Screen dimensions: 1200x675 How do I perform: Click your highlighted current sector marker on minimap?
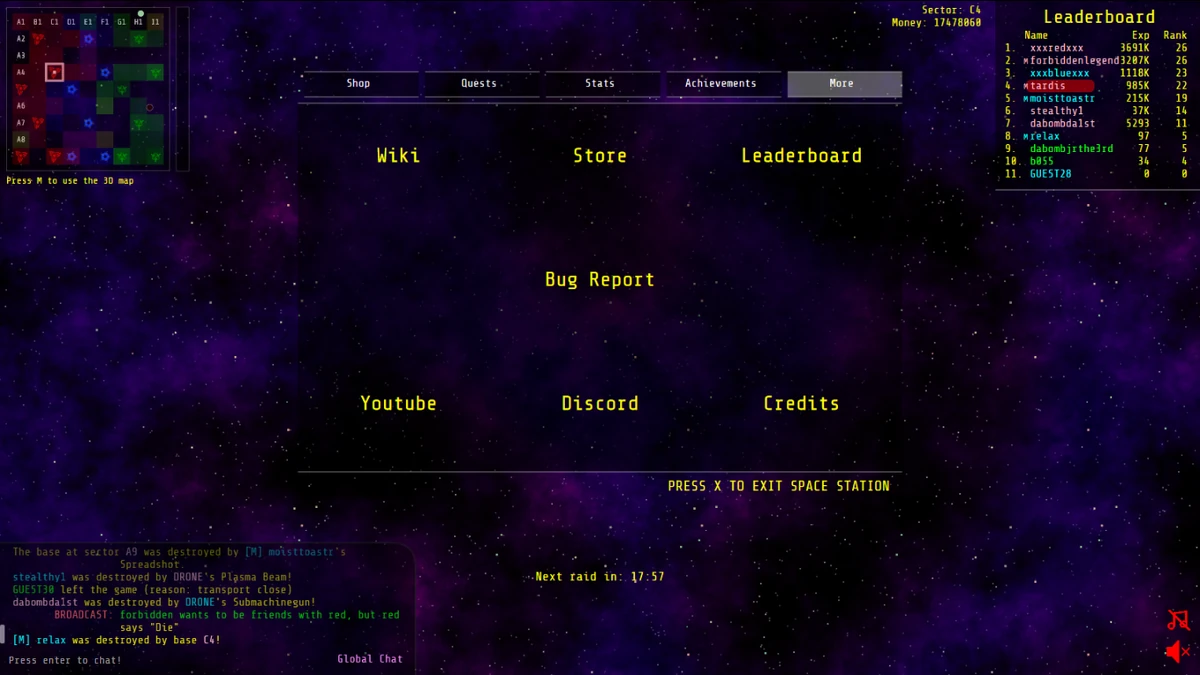tap(54, 71)
